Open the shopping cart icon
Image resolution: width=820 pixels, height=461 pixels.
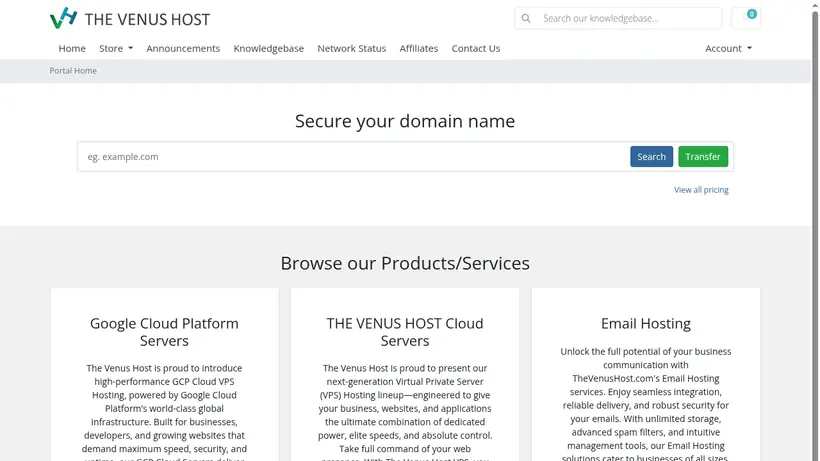pyautogui.click(x=746, y=18)
